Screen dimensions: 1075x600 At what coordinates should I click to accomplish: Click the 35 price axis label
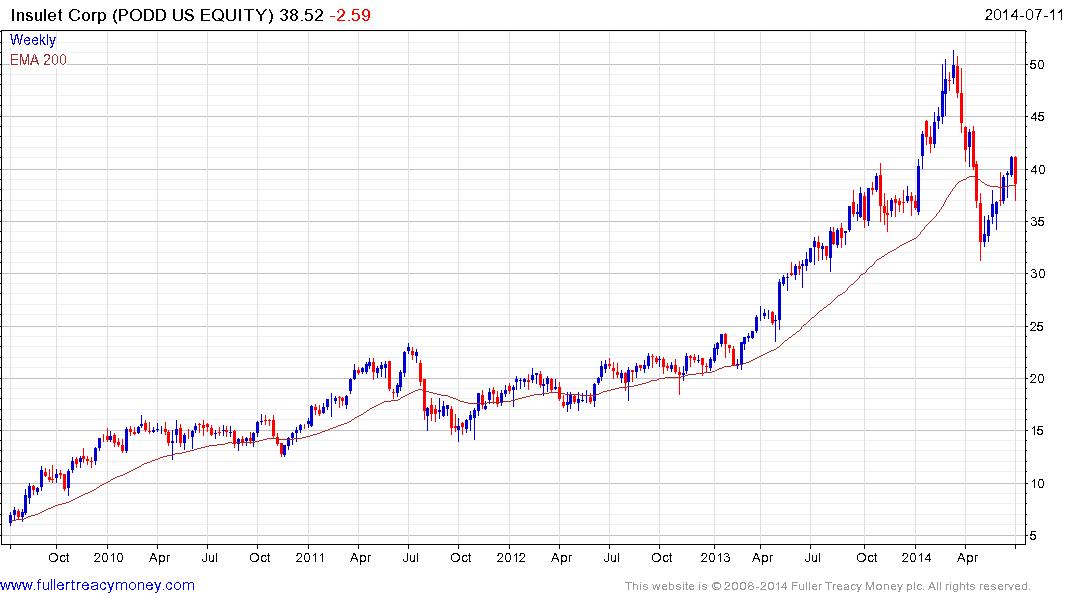[1037, 221]
